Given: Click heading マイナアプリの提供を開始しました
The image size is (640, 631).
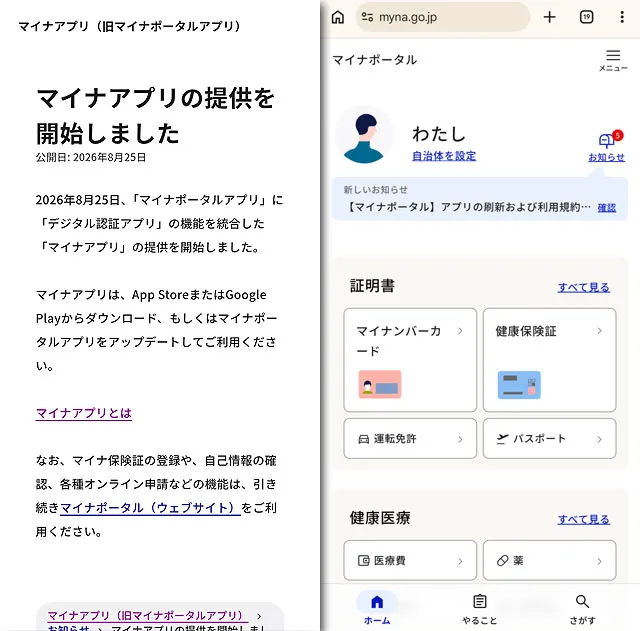Looking at the screenshot, I should pyautogui.click(x=156, y=116).
